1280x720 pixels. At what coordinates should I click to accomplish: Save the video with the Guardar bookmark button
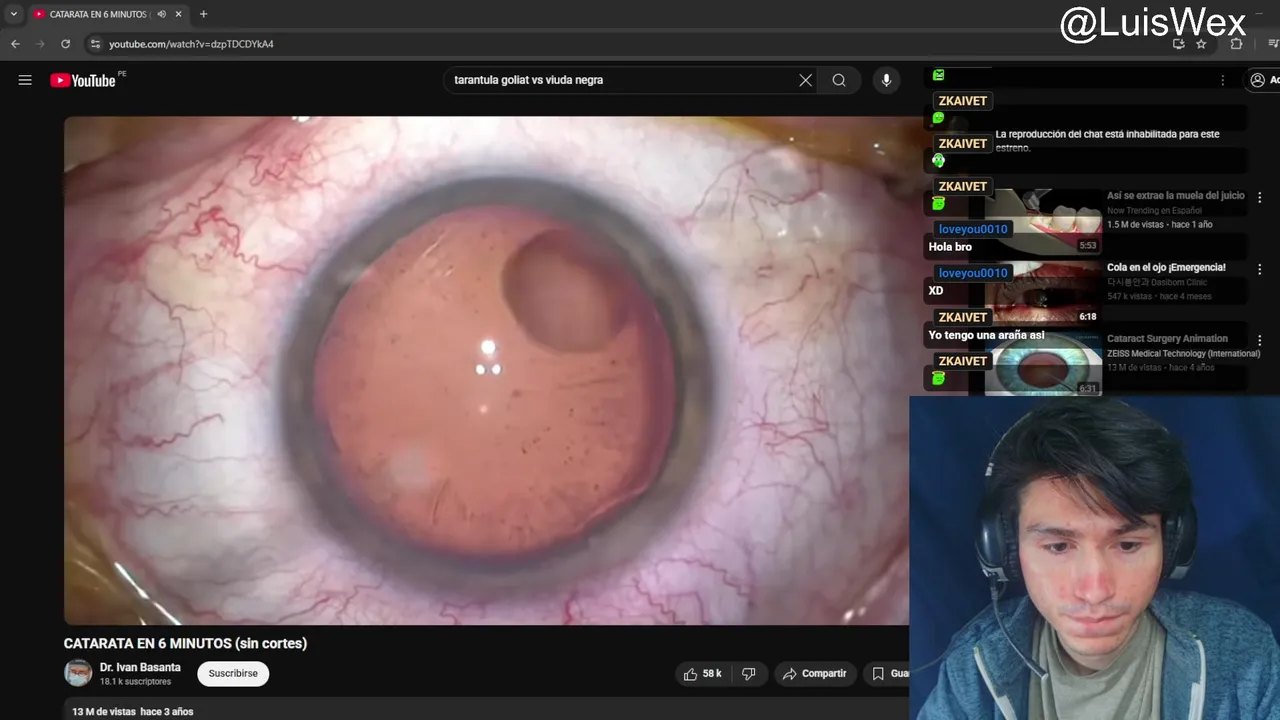[x=888, y=674]
